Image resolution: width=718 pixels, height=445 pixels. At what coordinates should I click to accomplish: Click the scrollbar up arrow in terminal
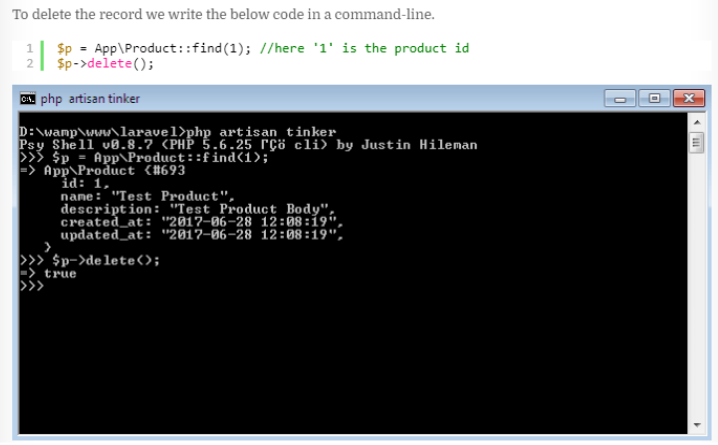pyautogui.click(x=697, y=122)
